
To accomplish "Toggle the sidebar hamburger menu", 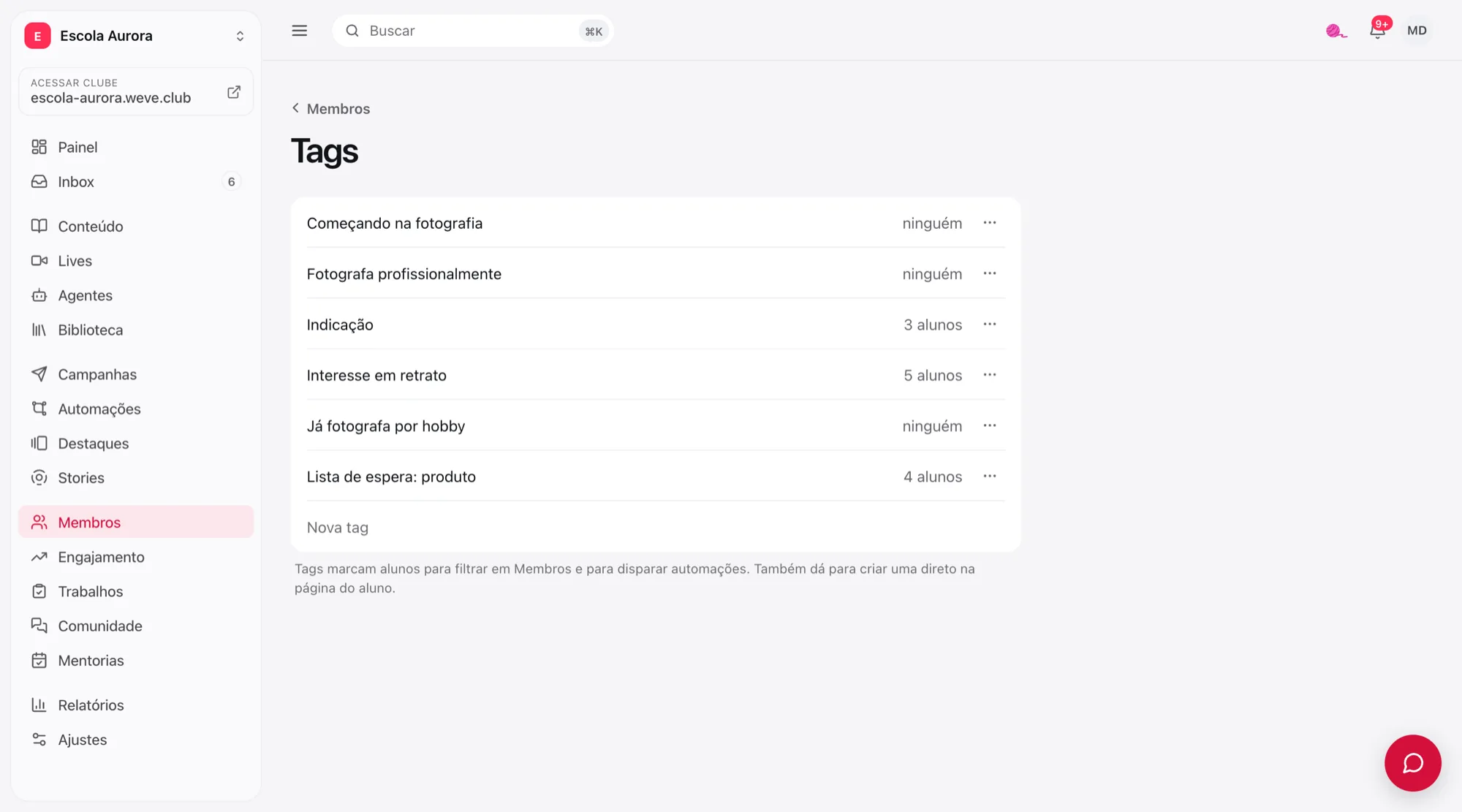I will pos(300,31).
